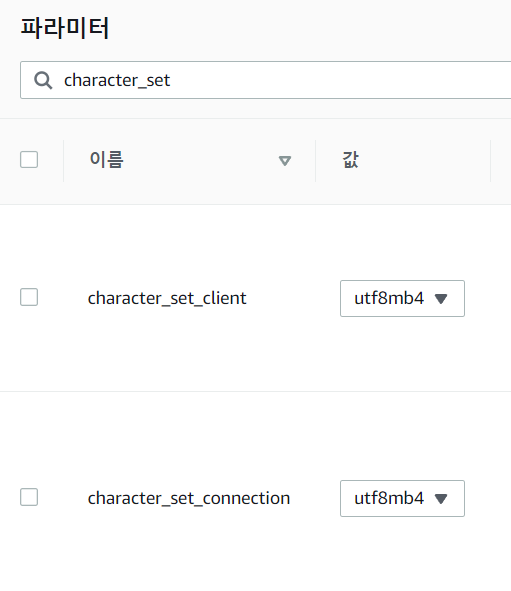The width and height of the screenshot is (511, 591).
Task: Click the arrow icon in character_set_client value
Action: point(441,299)
